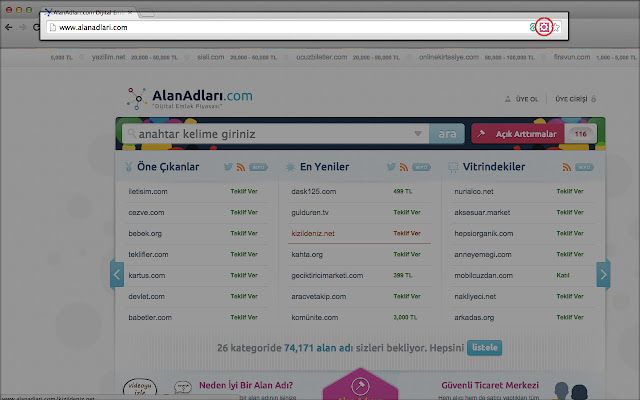Click the display icon next to Vitrindekiler
Image resolution: width=640 pixels, height=400 pixels.
click(x=453, y=167)
